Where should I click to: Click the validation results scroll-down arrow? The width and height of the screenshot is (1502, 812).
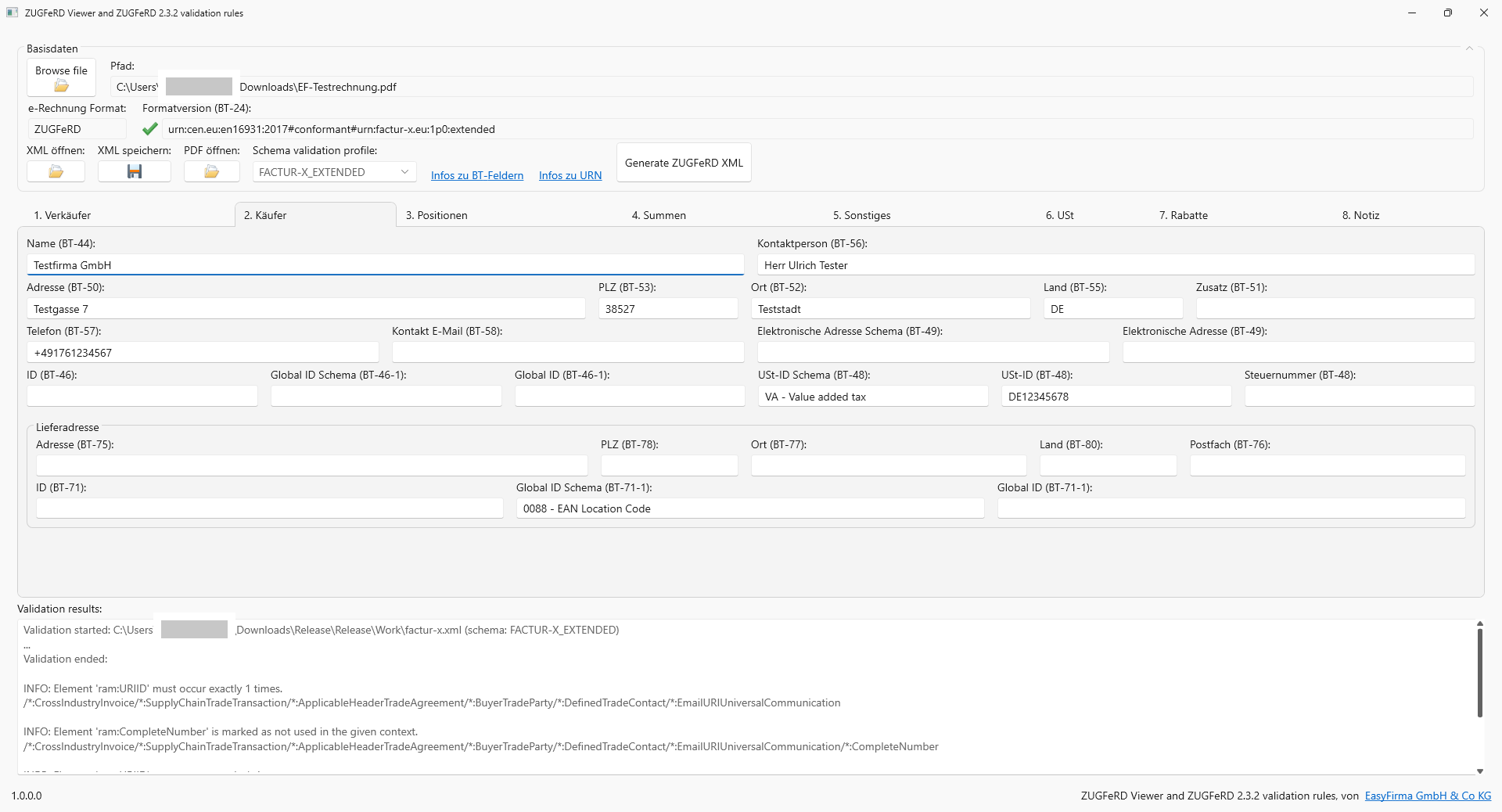1479,771
